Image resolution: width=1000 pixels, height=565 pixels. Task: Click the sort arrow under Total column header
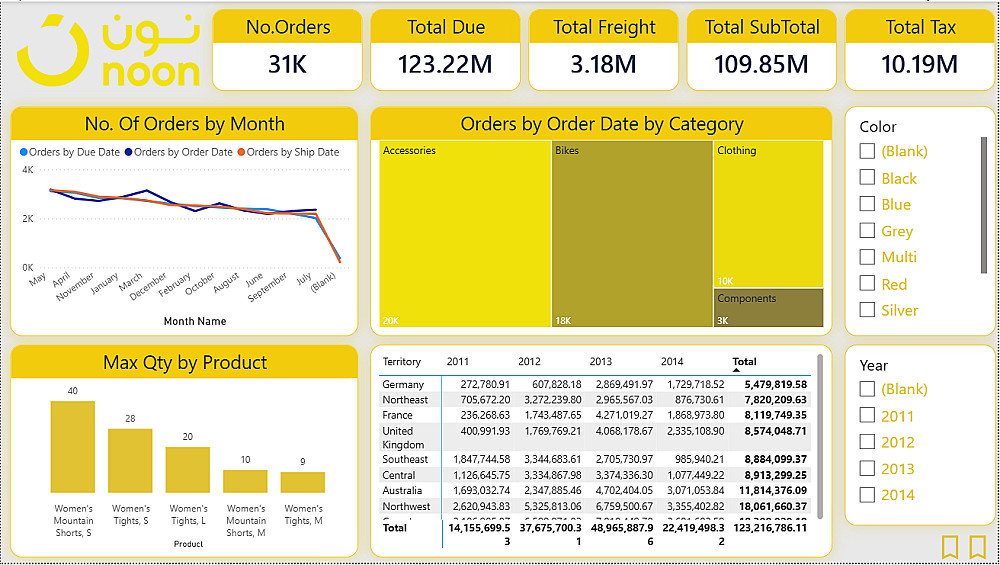pyautogui.click(x=738, y=370)
